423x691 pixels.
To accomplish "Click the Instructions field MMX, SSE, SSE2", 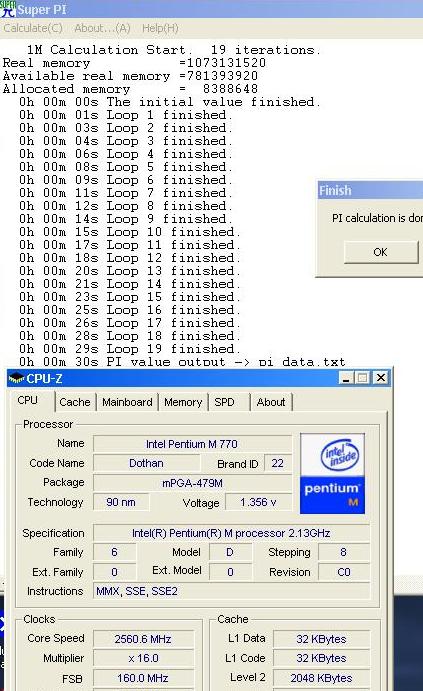I will pyautogui.click(x=231, y=591).
